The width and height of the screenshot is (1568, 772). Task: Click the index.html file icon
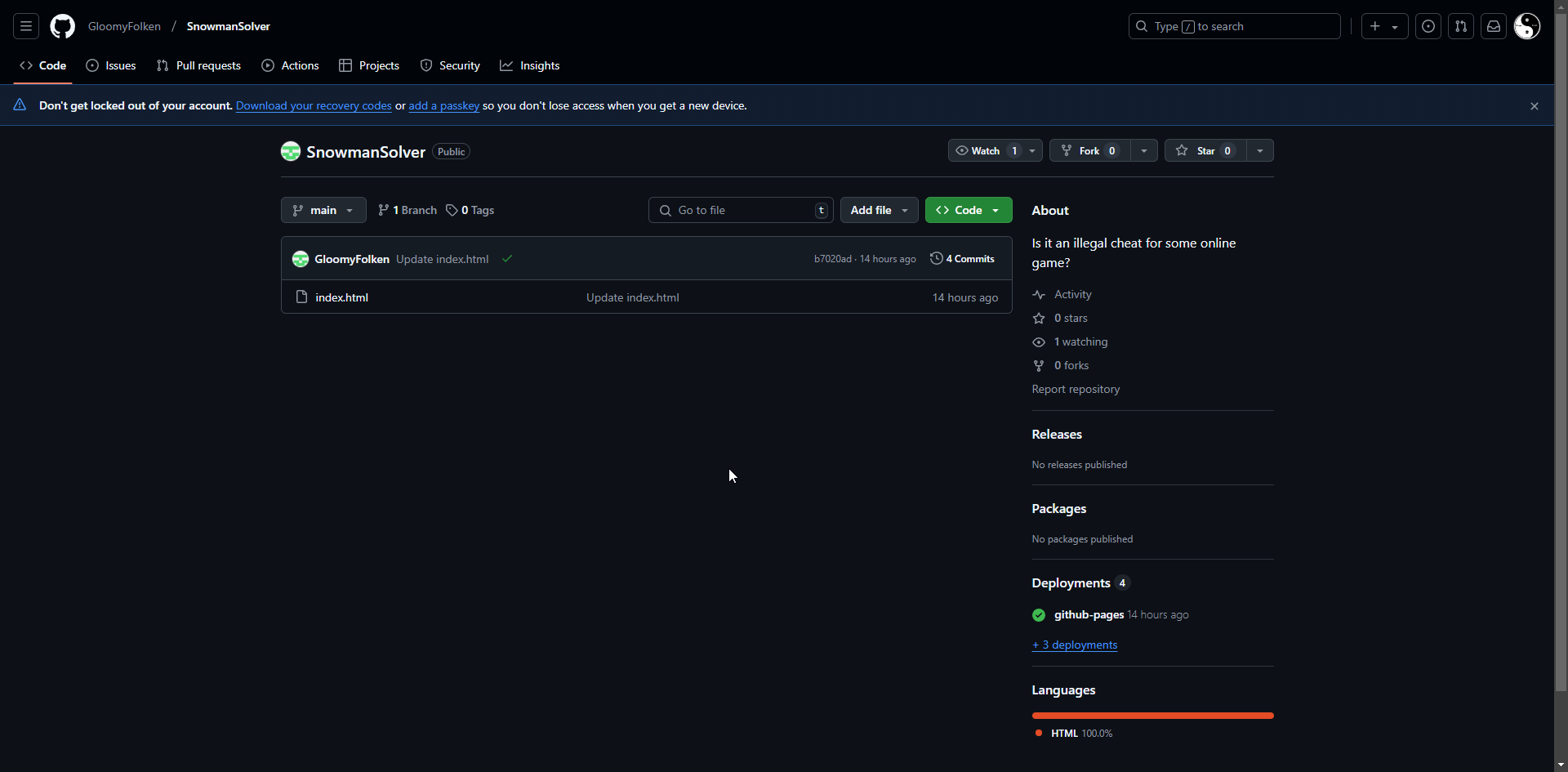(301, 297)
